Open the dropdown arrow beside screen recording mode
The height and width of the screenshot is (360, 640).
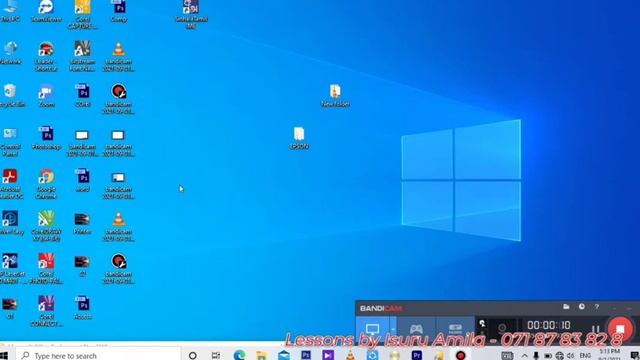pyautogui.click(x=393, y=329)
